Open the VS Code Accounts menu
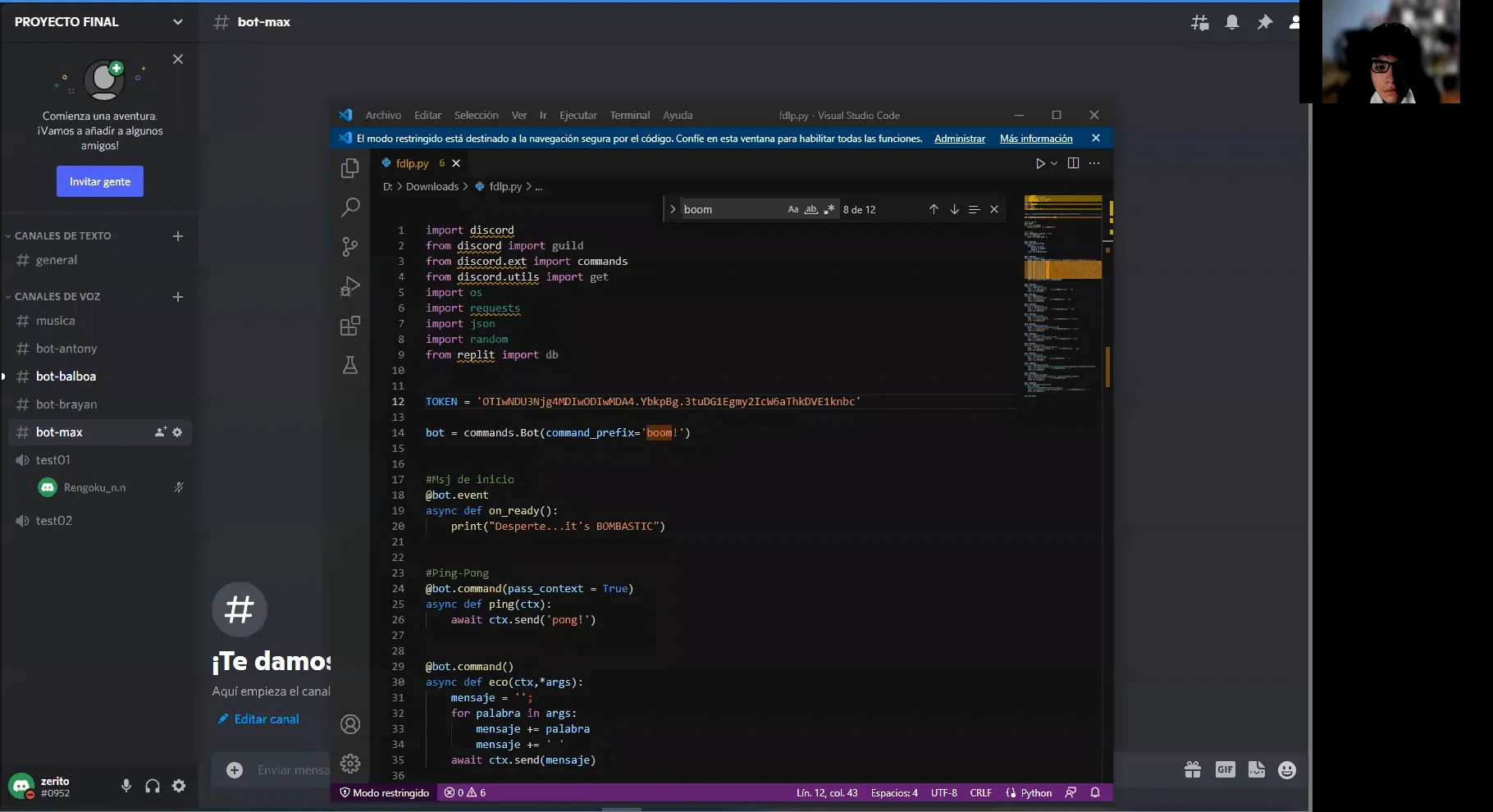 click(x=350, y=724)
